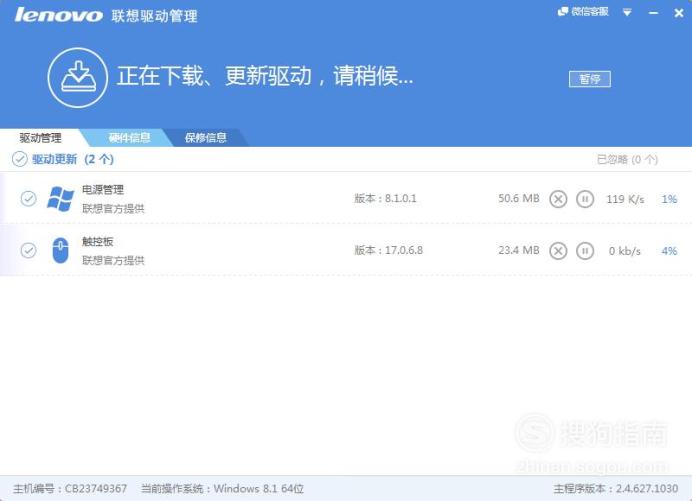Click the 23.4 MB file size
Viewport: 692px width, 501px height.
click(519, 250)
